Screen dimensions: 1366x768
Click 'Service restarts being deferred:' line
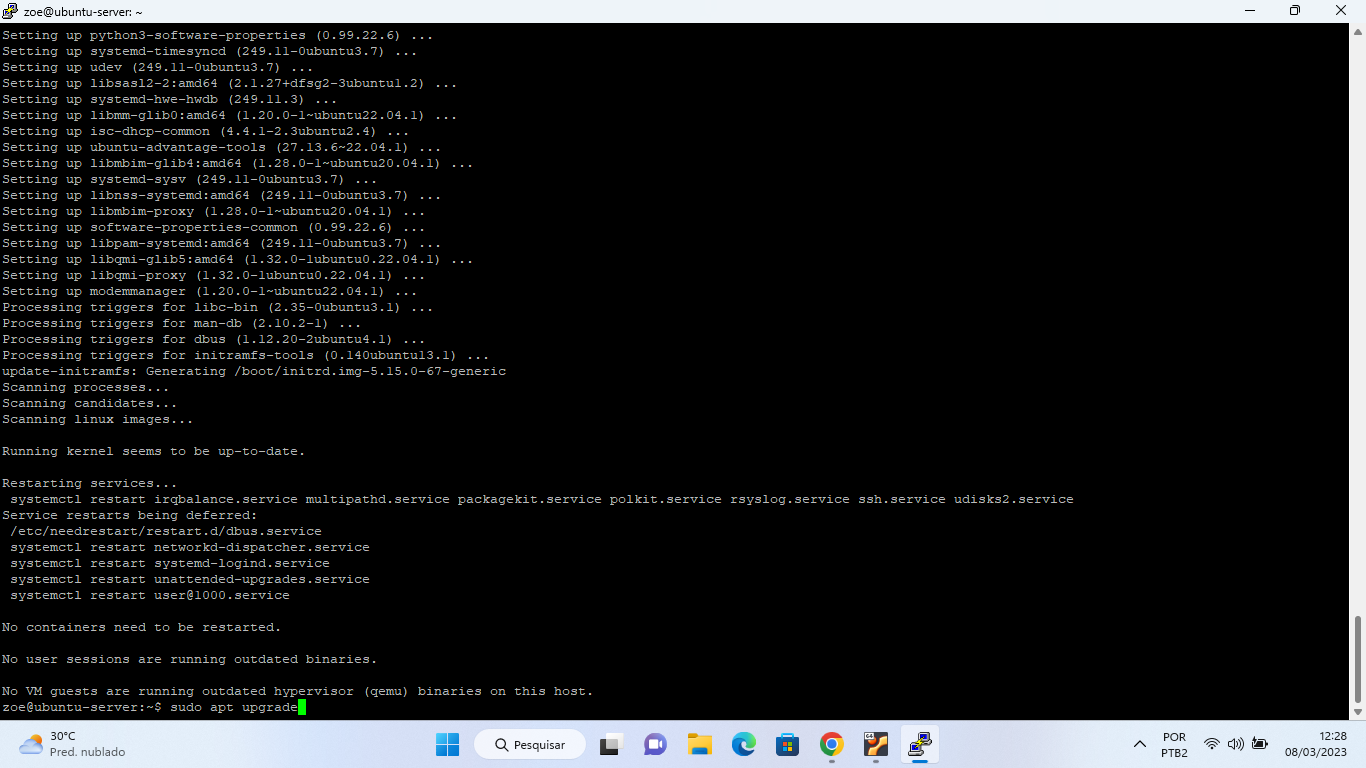[x=130, y=515]
